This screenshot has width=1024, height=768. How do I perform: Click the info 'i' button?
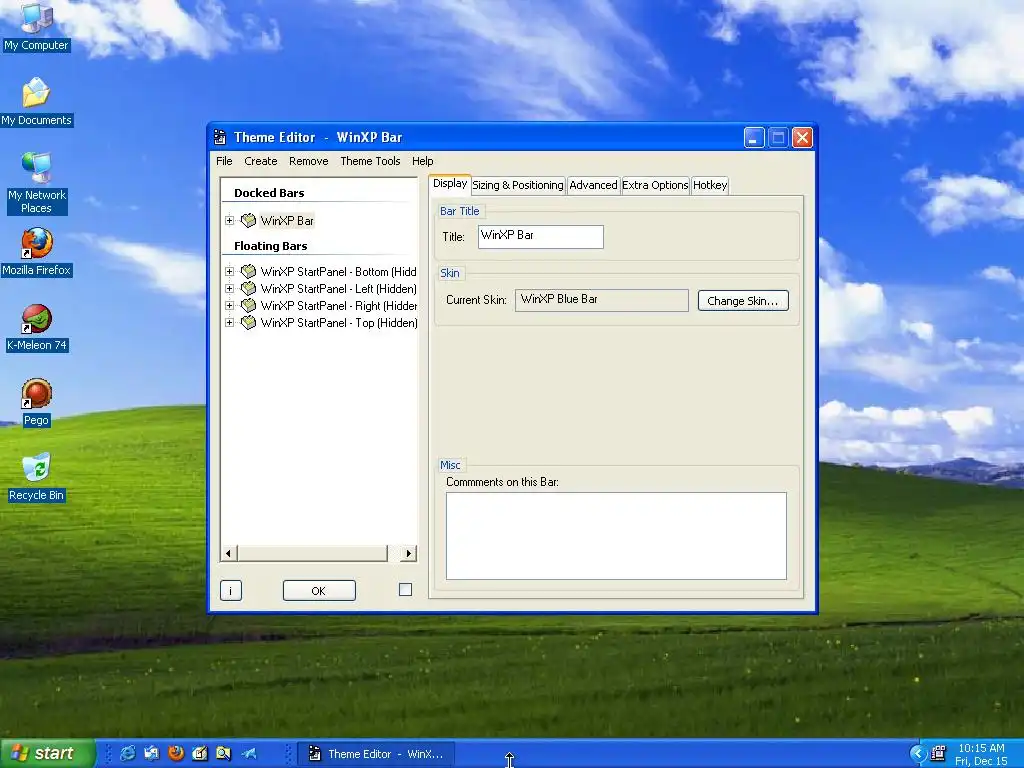click(x=231, y=591)
